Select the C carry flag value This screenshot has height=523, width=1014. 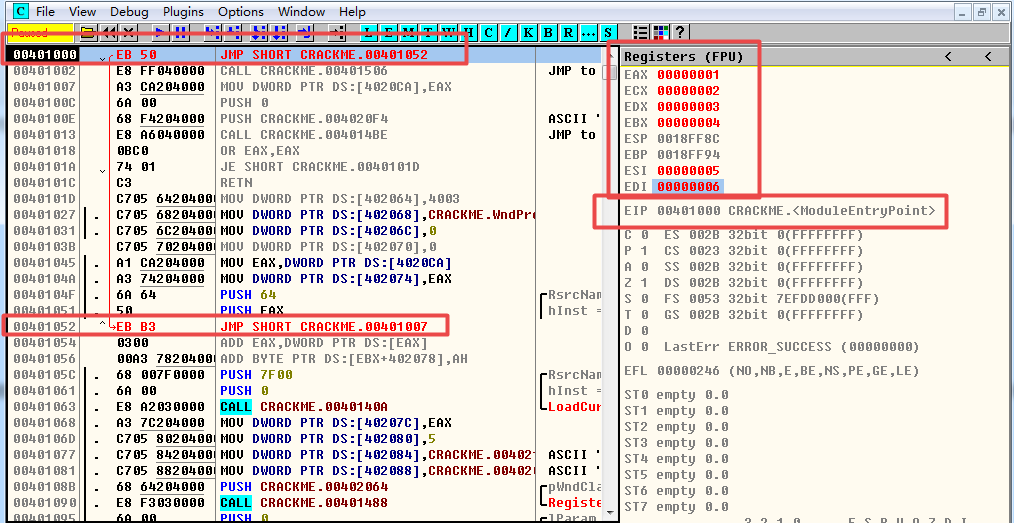[x=645, y=234]
